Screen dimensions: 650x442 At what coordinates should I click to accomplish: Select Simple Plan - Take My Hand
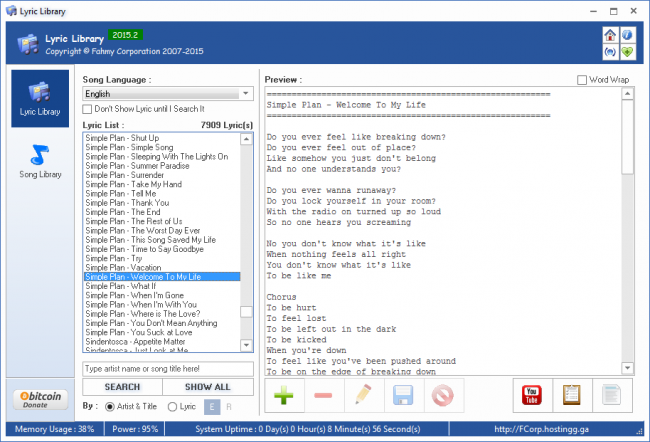(162, 185)
